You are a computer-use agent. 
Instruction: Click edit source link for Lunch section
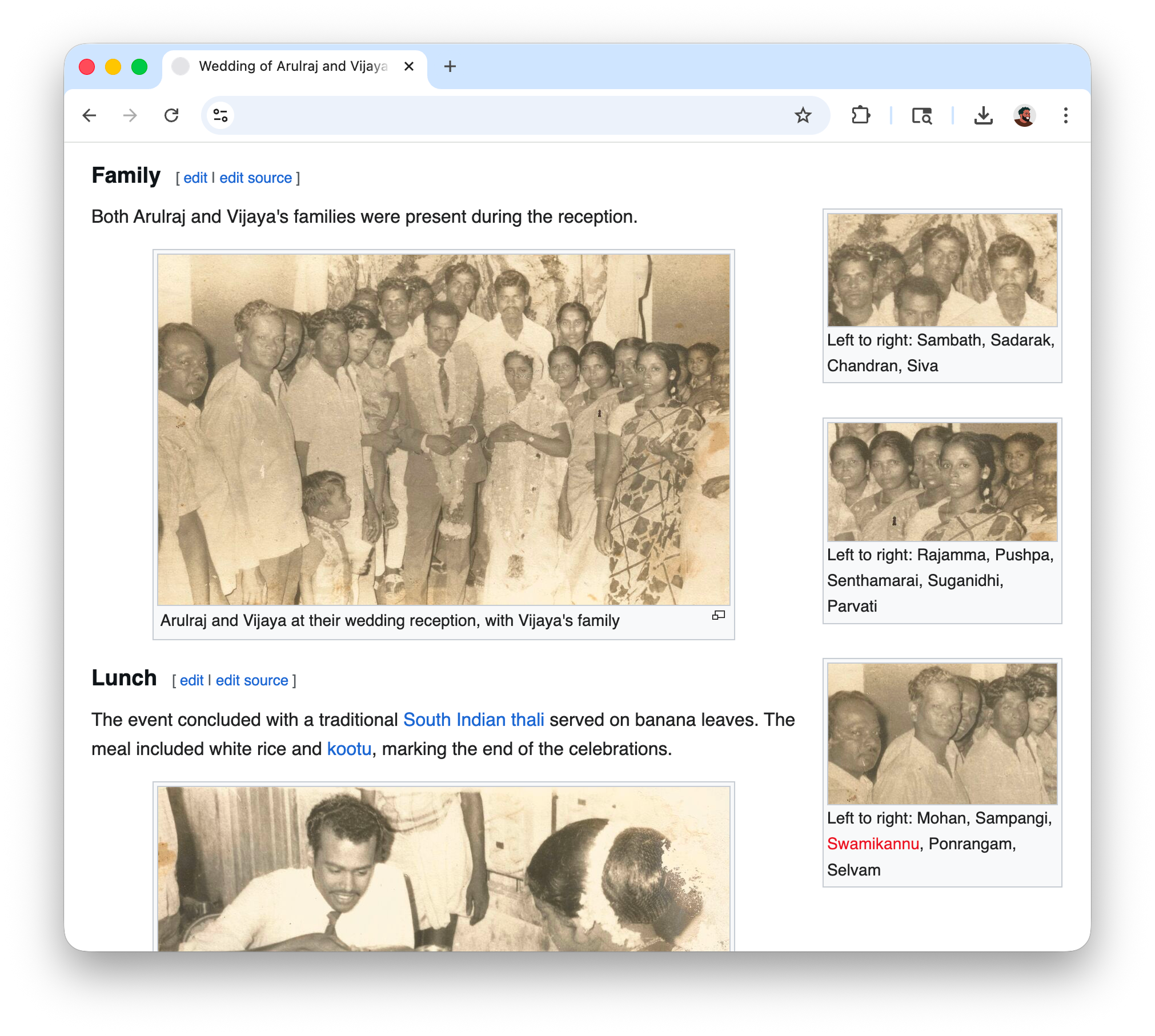coord(251,681)
